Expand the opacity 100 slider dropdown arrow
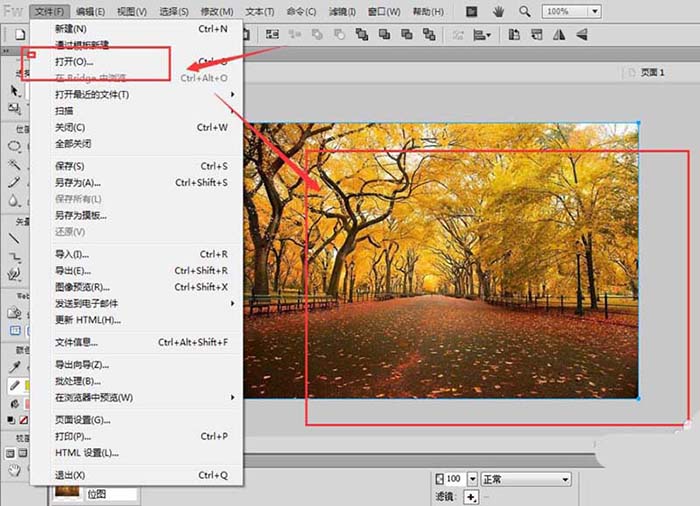The width and height of the screenshot is (700, 506). [x=472, y=479]
